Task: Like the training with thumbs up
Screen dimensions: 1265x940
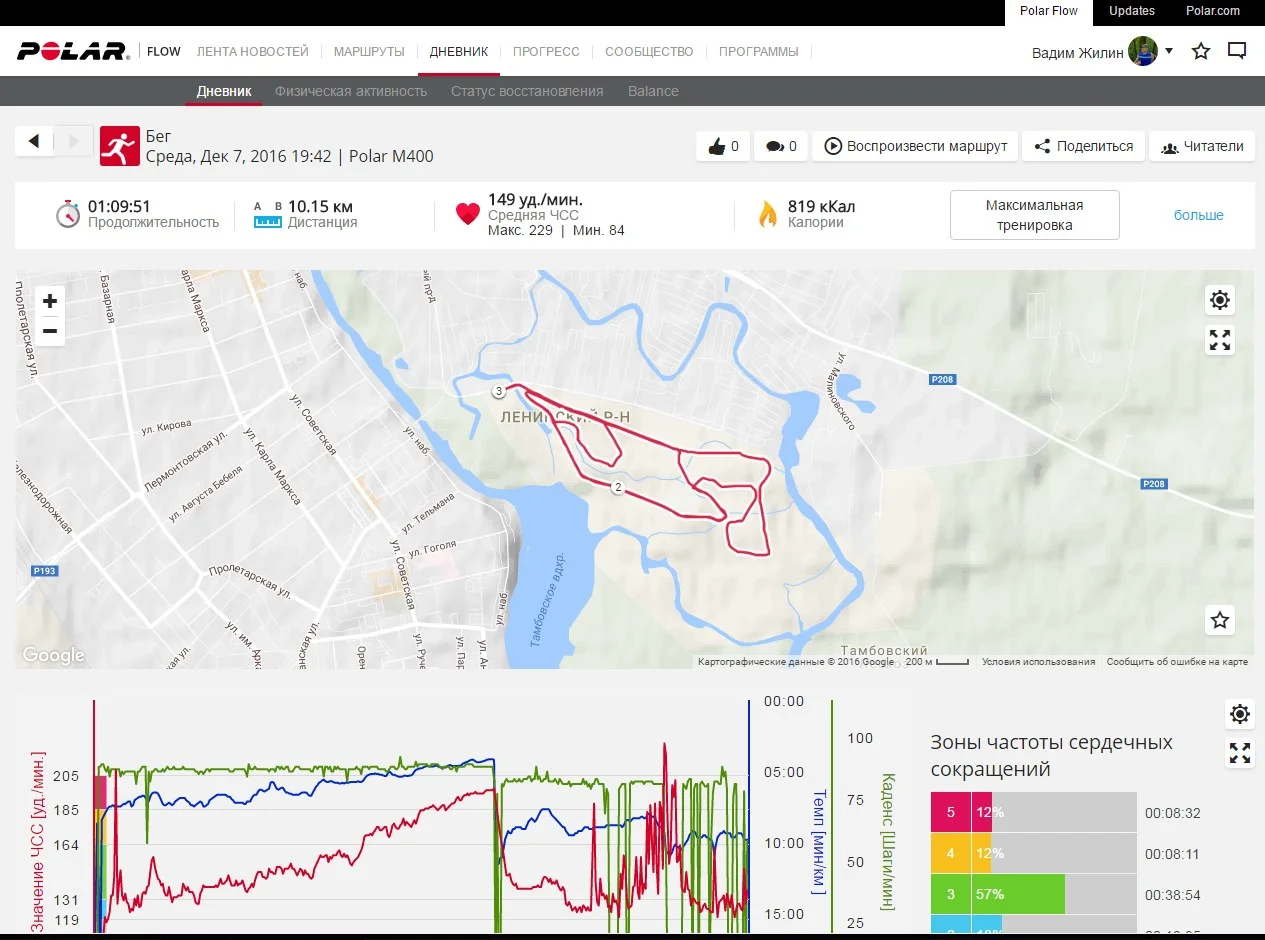Action: click(x=723, y=146)
